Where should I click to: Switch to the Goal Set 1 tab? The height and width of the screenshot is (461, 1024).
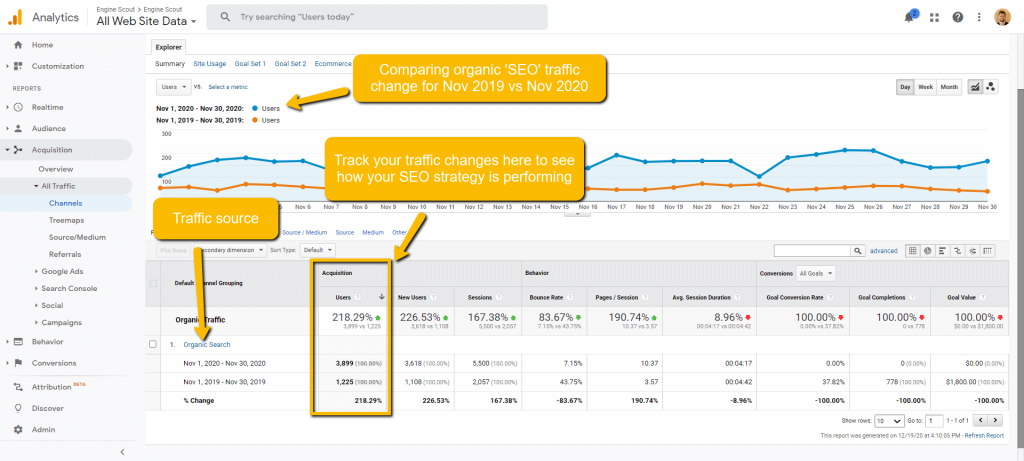click(250, 63)
